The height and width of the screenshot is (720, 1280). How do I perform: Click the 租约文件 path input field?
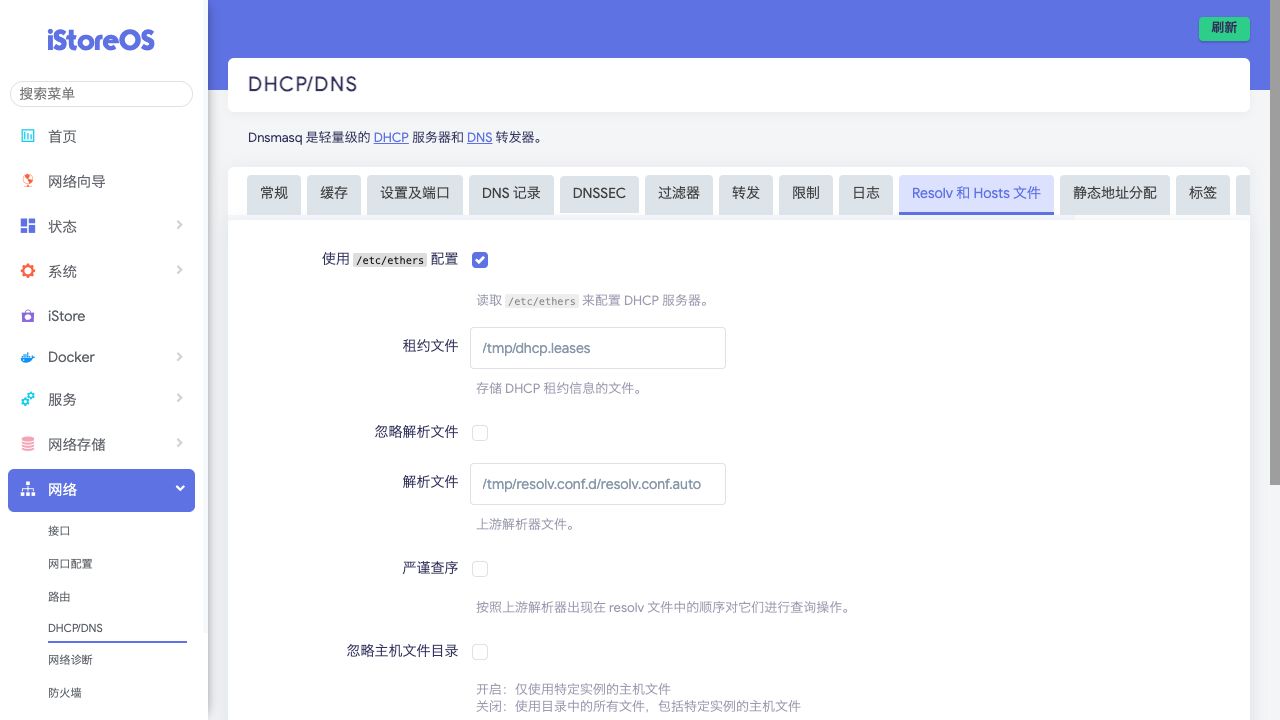[x=597, y=348]
